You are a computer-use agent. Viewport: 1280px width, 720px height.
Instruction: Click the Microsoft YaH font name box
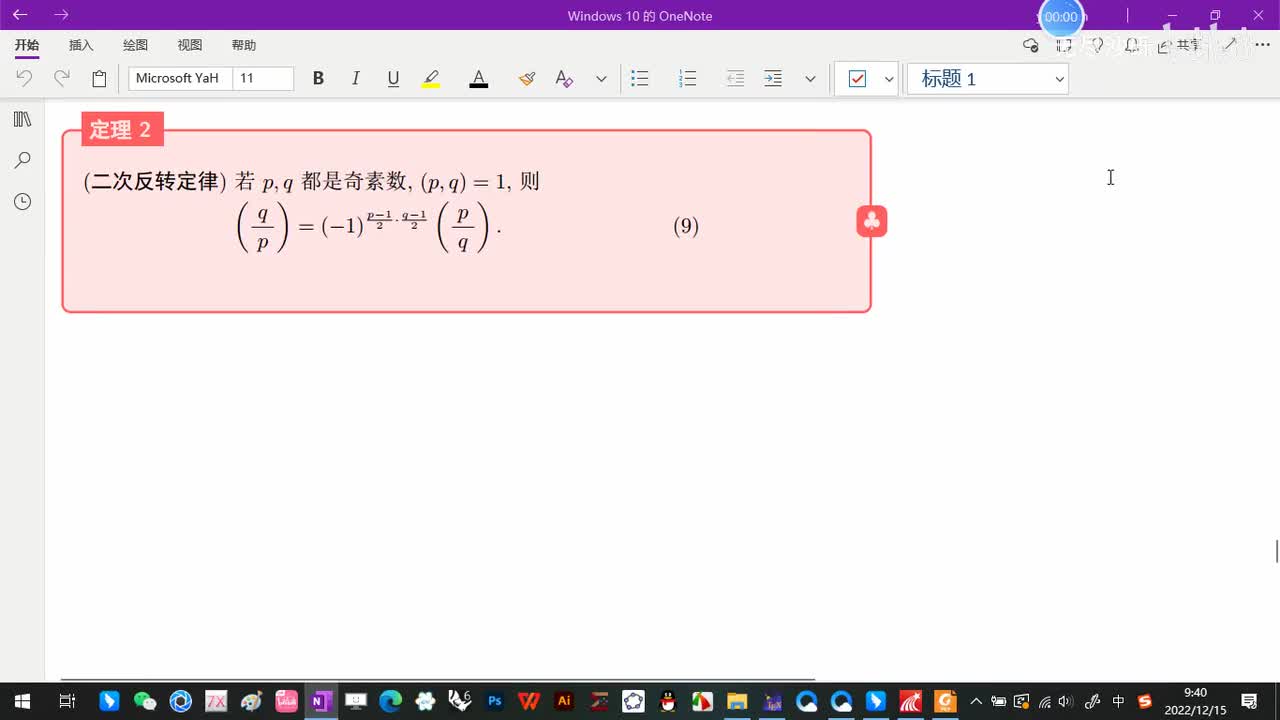(x=180, y=78)
